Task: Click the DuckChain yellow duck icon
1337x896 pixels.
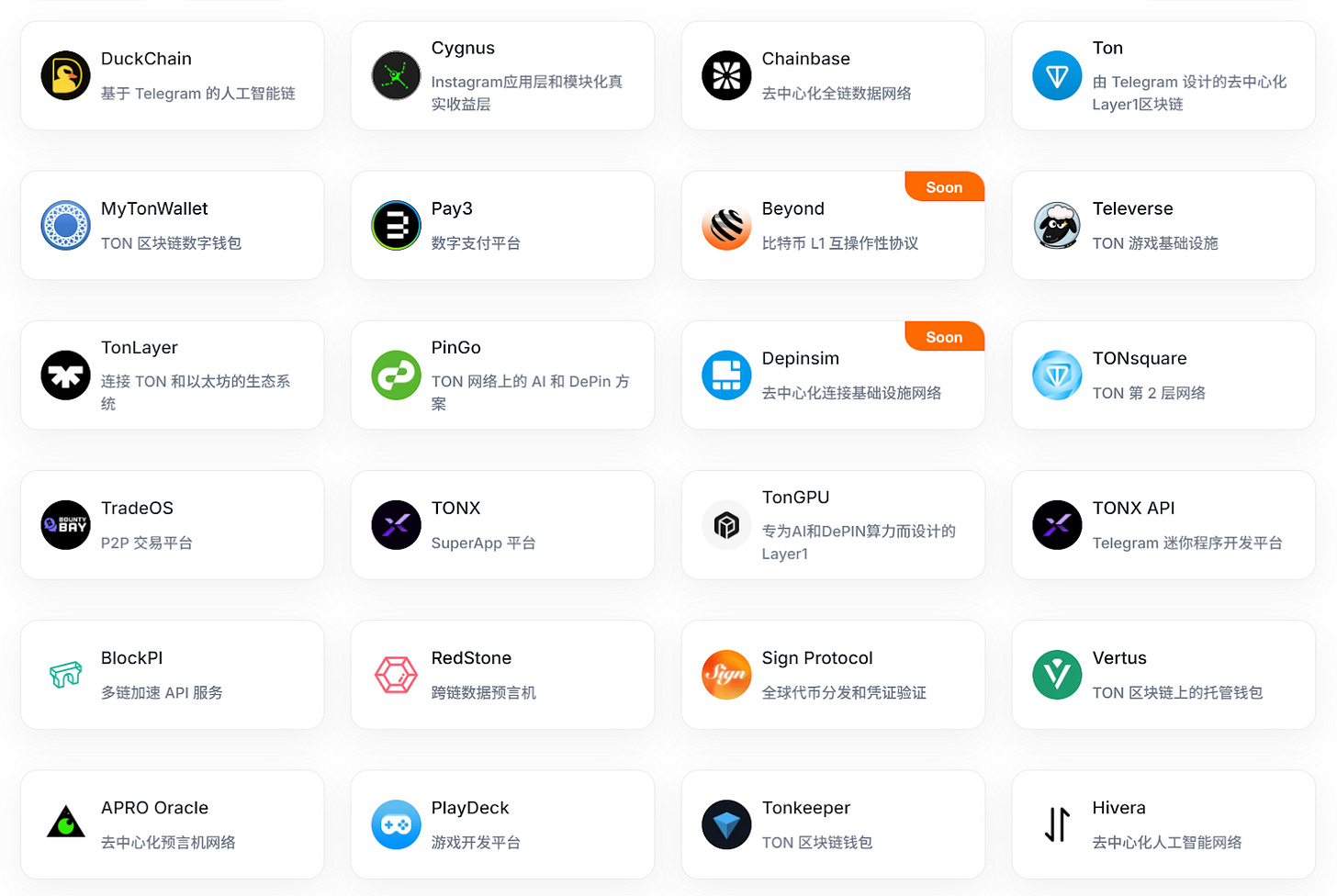Action: tap(65, 75)
